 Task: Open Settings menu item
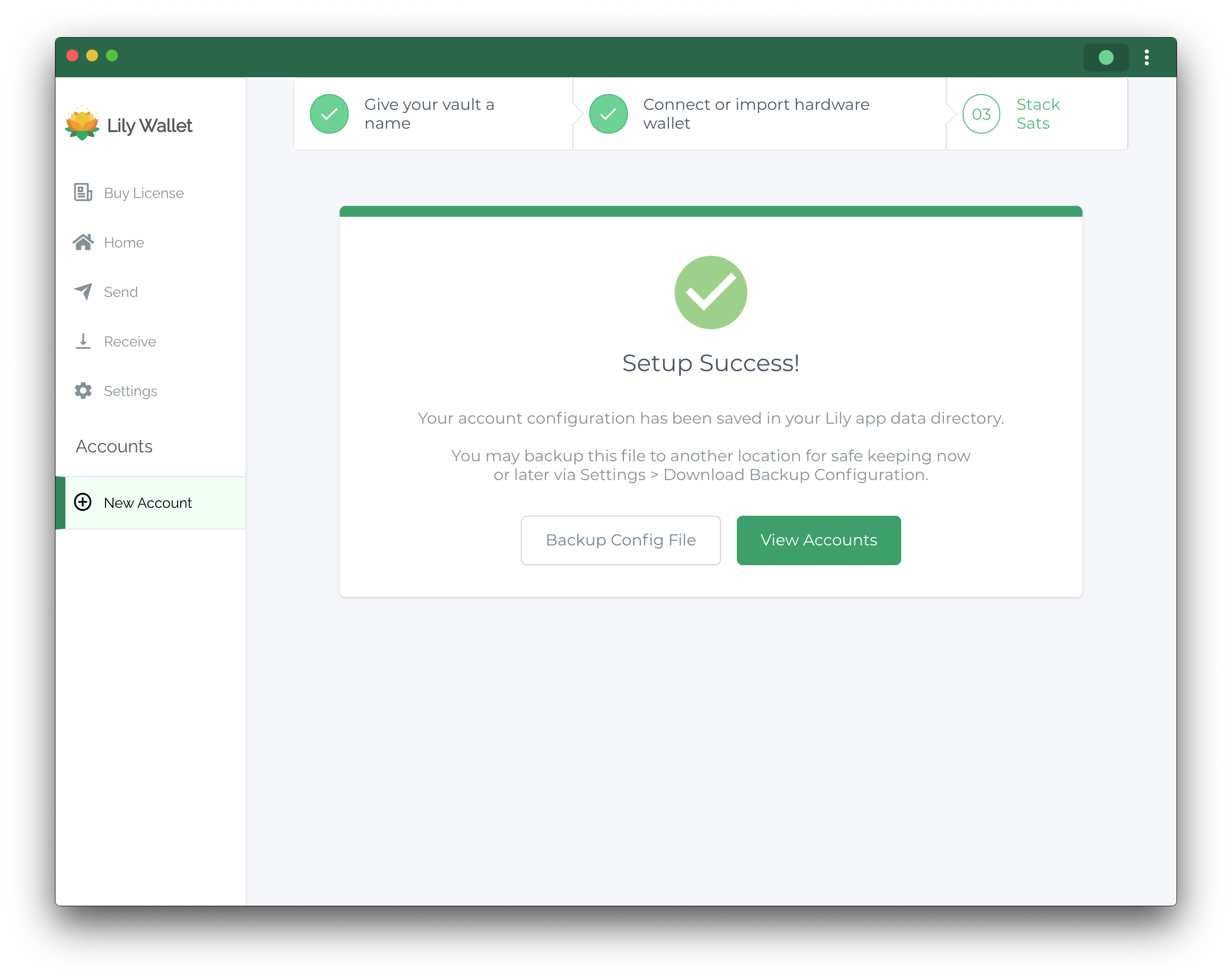(x=131, y=391)
